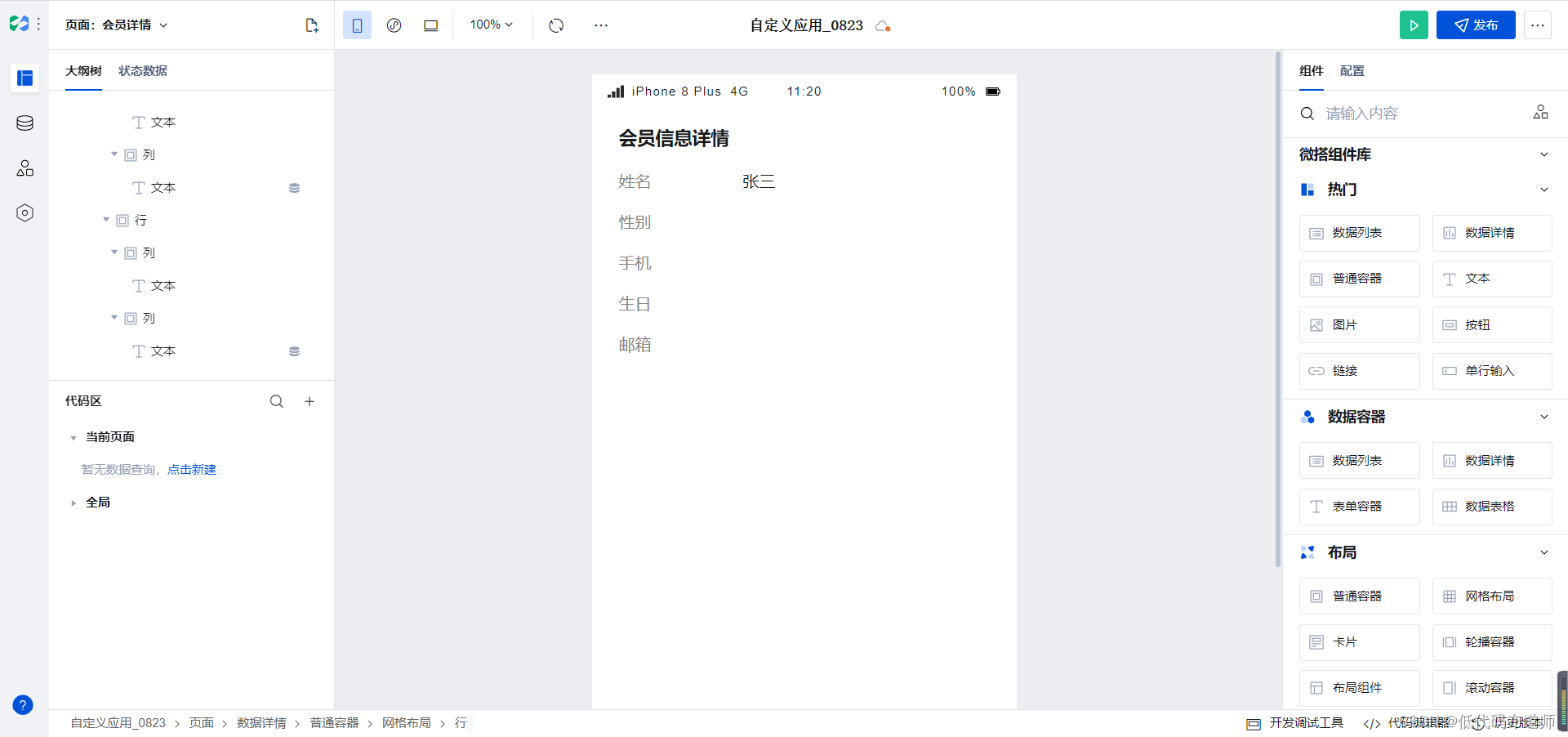Add the 数据表格 component
The width and height of the screenshot is (1568, 737).
pyautogui.click(x=1492, y=507)
